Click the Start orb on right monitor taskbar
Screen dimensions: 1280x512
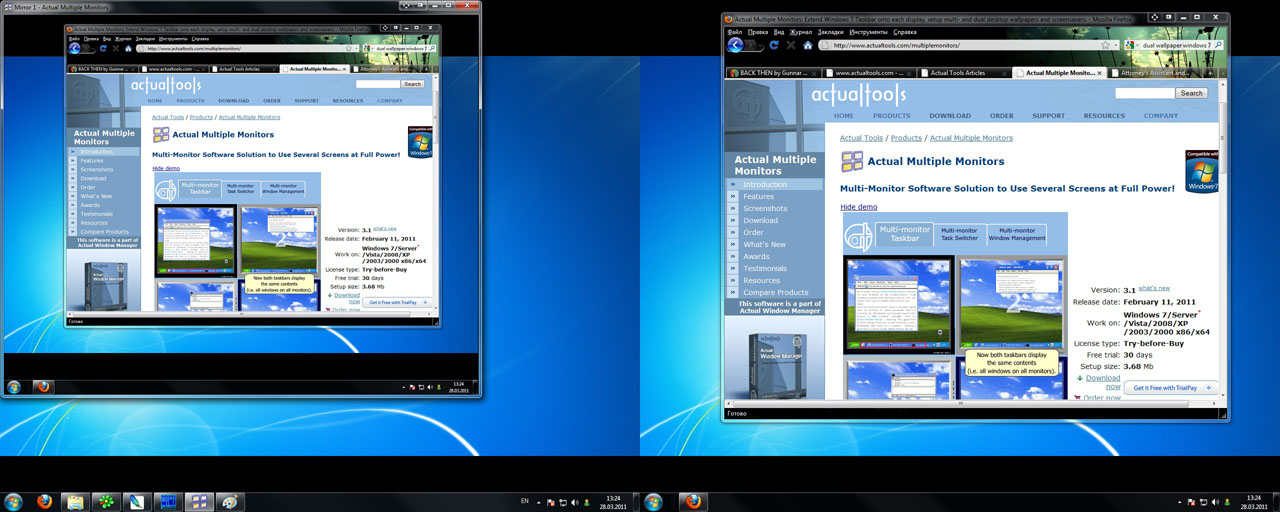click(x=654, y=501)
